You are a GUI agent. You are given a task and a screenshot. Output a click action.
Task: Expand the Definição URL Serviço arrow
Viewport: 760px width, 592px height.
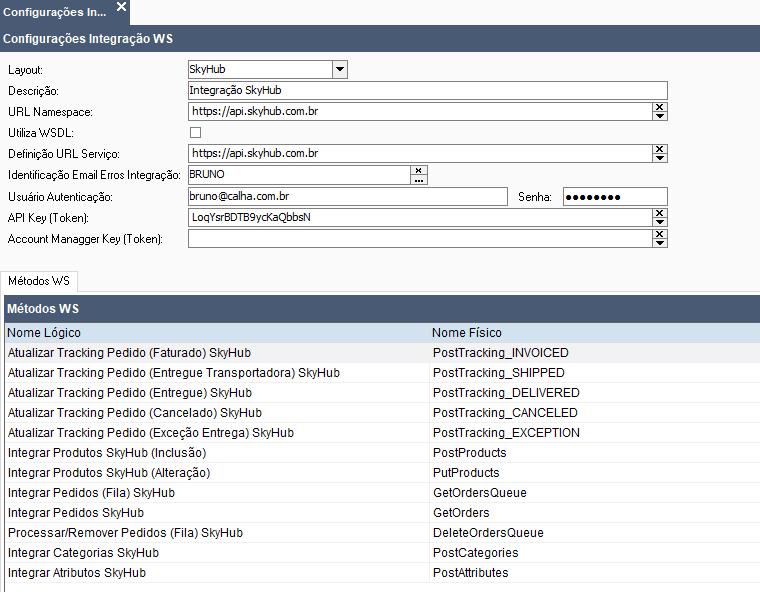pos(660,158)
